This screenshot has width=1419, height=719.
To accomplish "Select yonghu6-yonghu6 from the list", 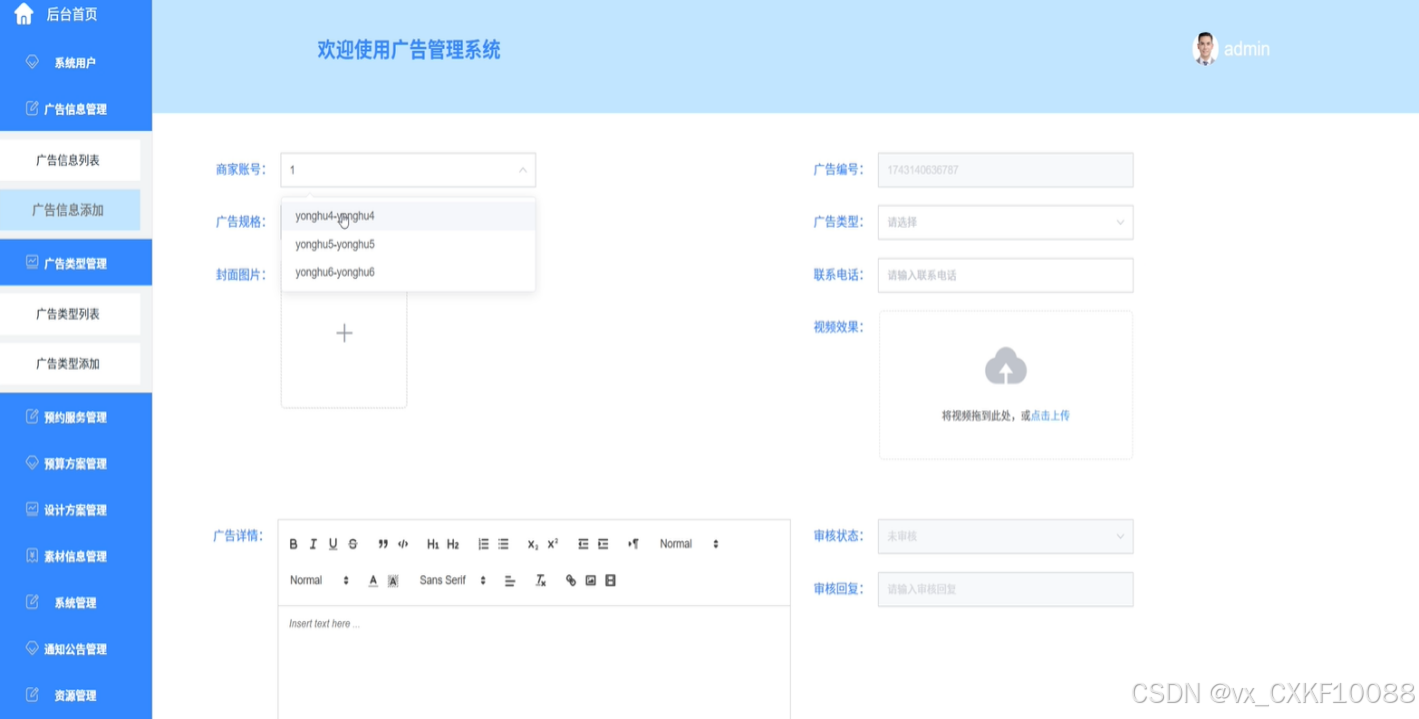I will click(408, 272).
